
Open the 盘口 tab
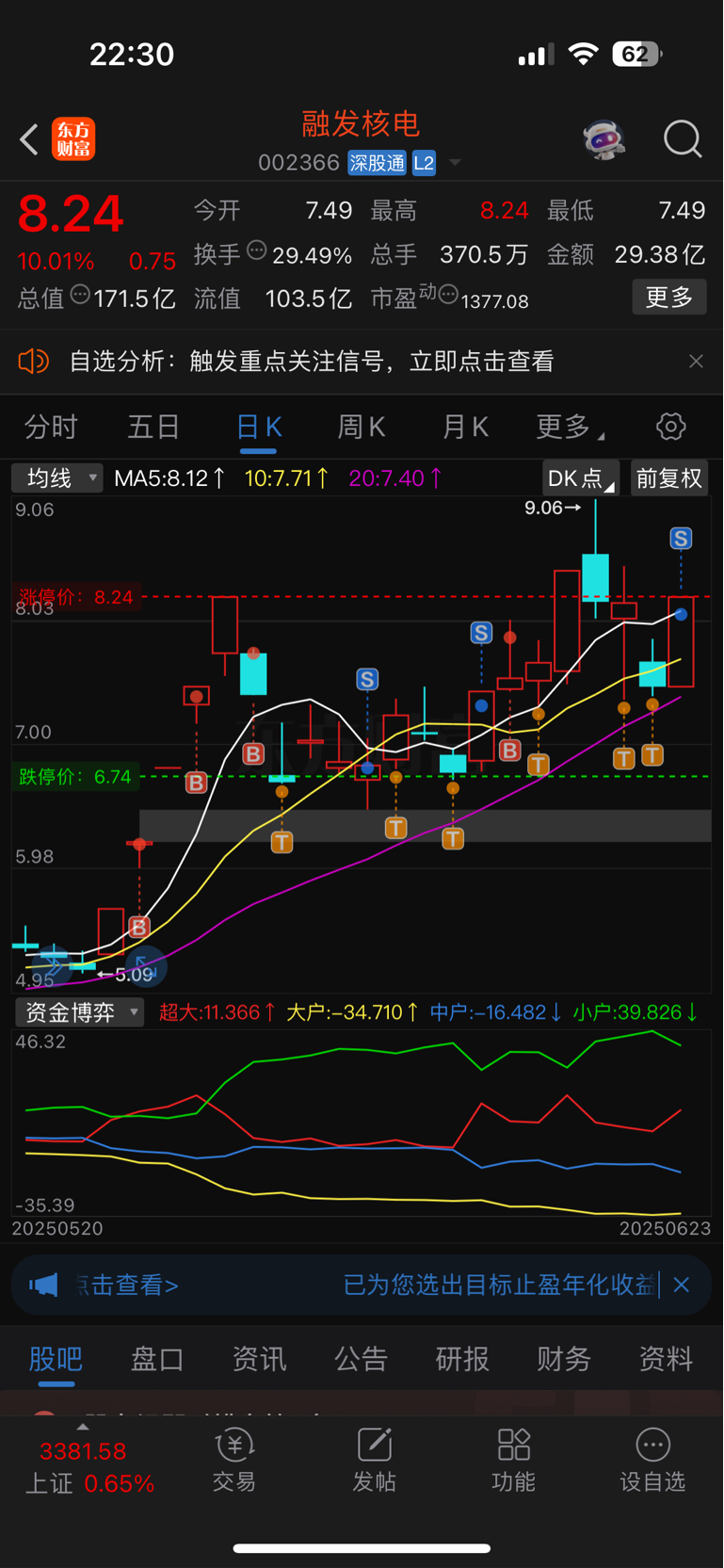(x=157, y=1359)
